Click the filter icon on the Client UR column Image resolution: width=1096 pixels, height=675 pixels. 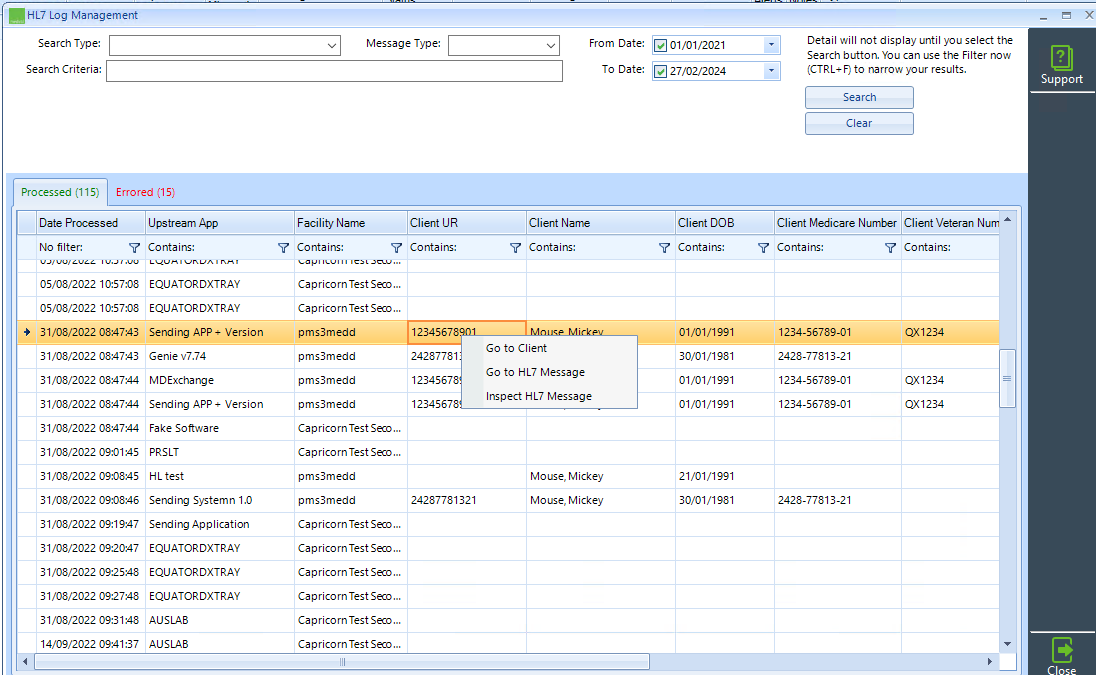point(515,247)
